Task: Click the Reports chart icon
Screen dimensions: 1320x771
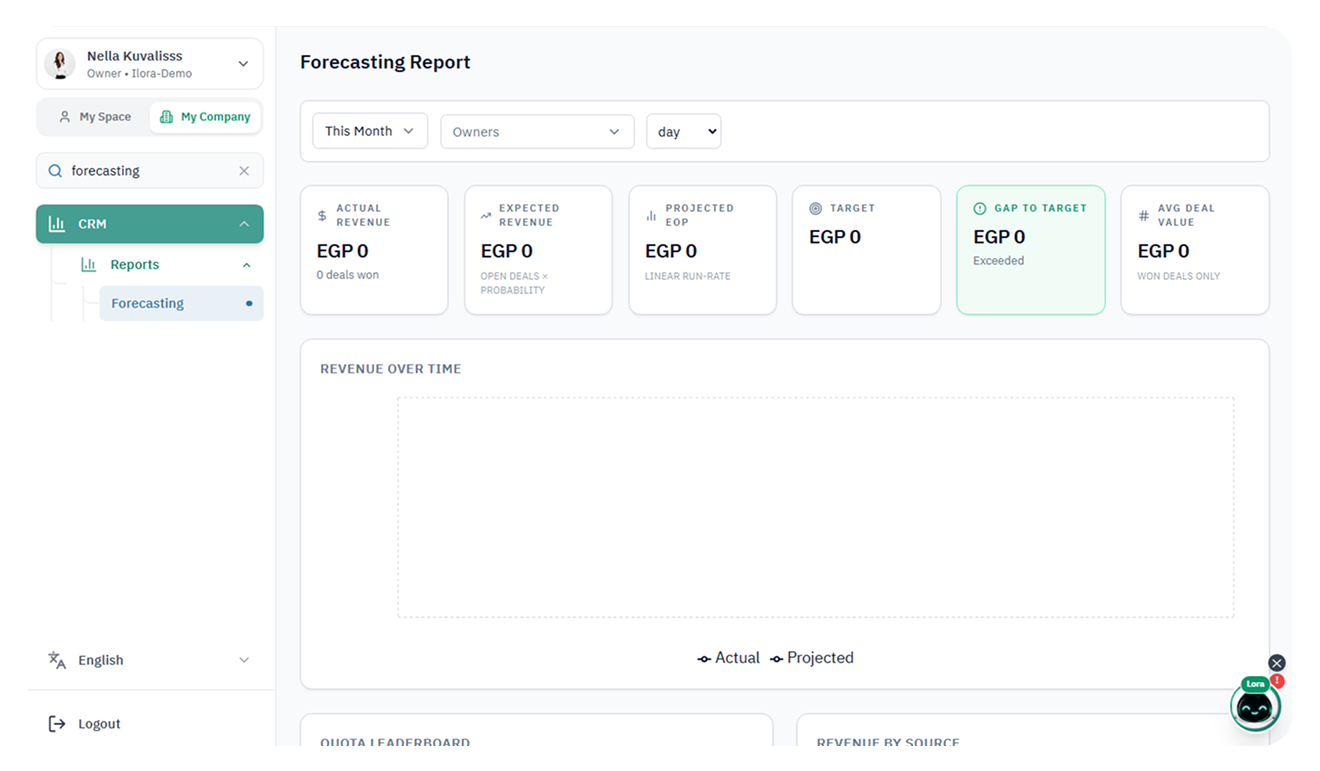Action: [89, 265]
